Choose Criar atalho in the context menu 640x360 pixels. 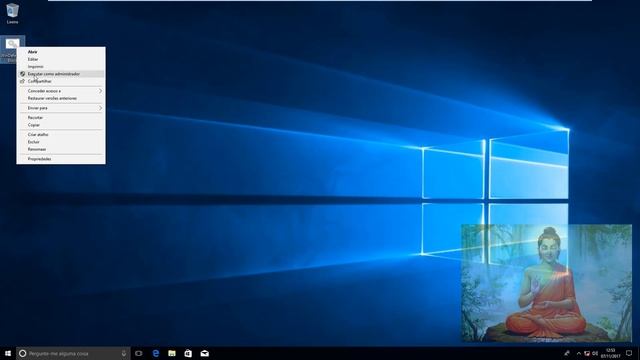pos(60,134)
